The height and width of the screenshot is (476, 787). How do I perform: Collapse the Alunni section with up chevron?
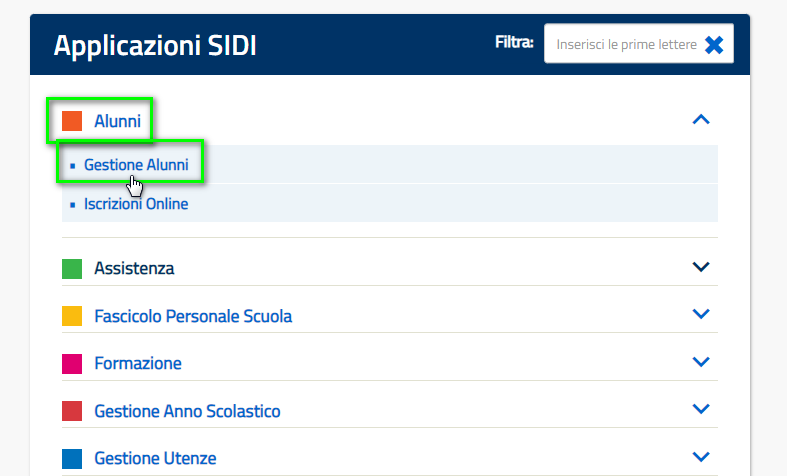coord(701,120)
